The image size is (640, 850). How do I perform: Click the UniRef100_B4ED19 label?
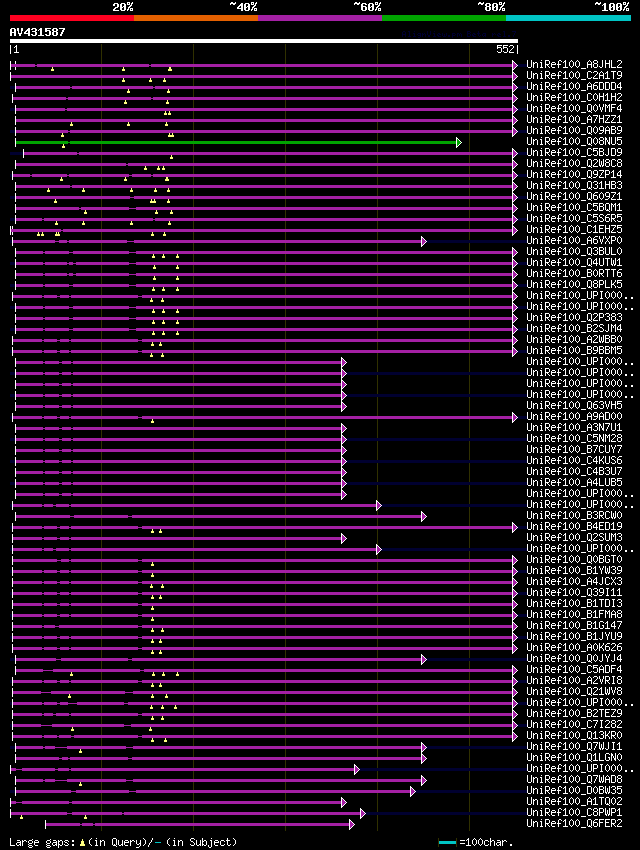(x=574, y=526)
